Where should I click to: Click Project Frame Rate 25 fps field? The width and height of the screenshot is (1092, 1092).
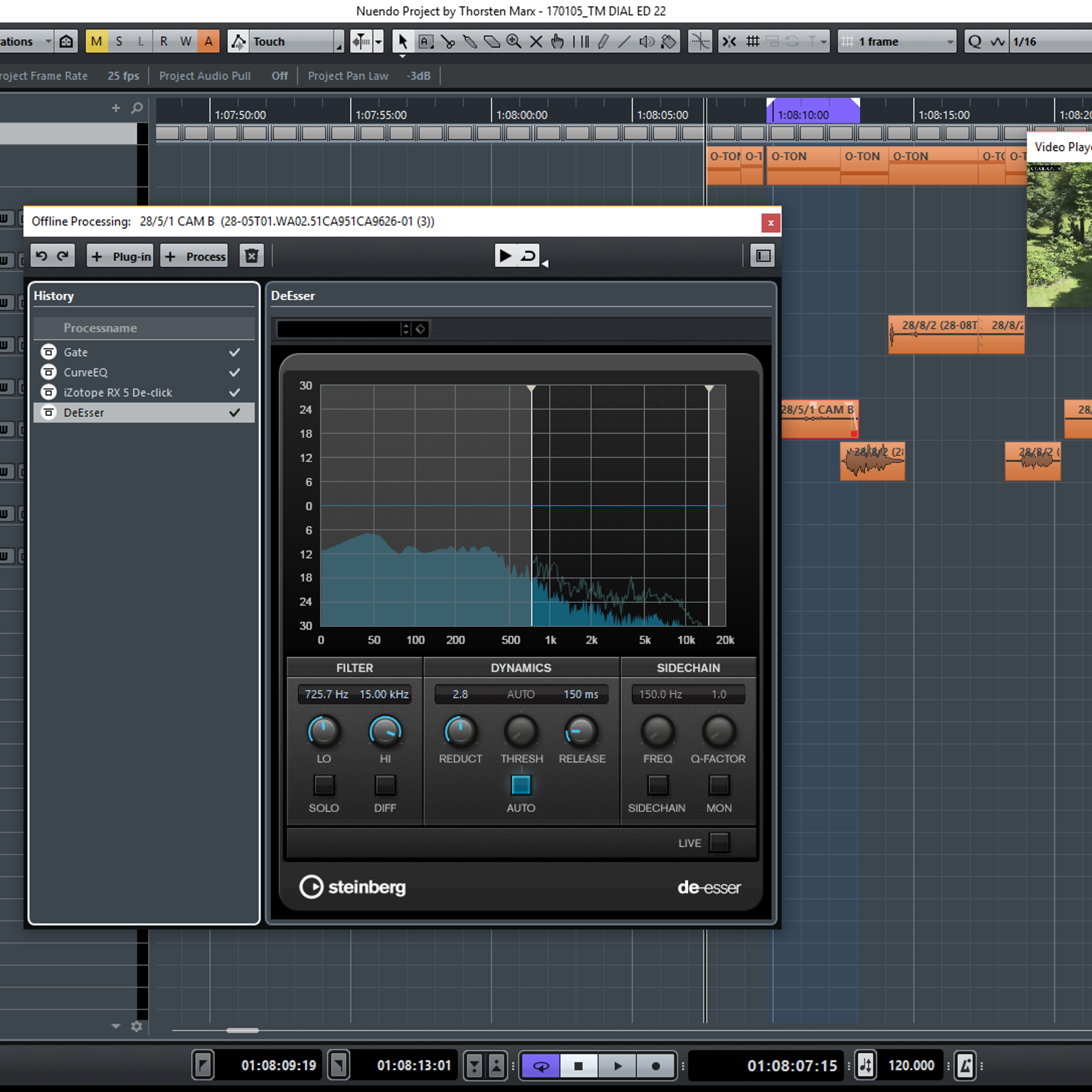[x=124, y=76]
